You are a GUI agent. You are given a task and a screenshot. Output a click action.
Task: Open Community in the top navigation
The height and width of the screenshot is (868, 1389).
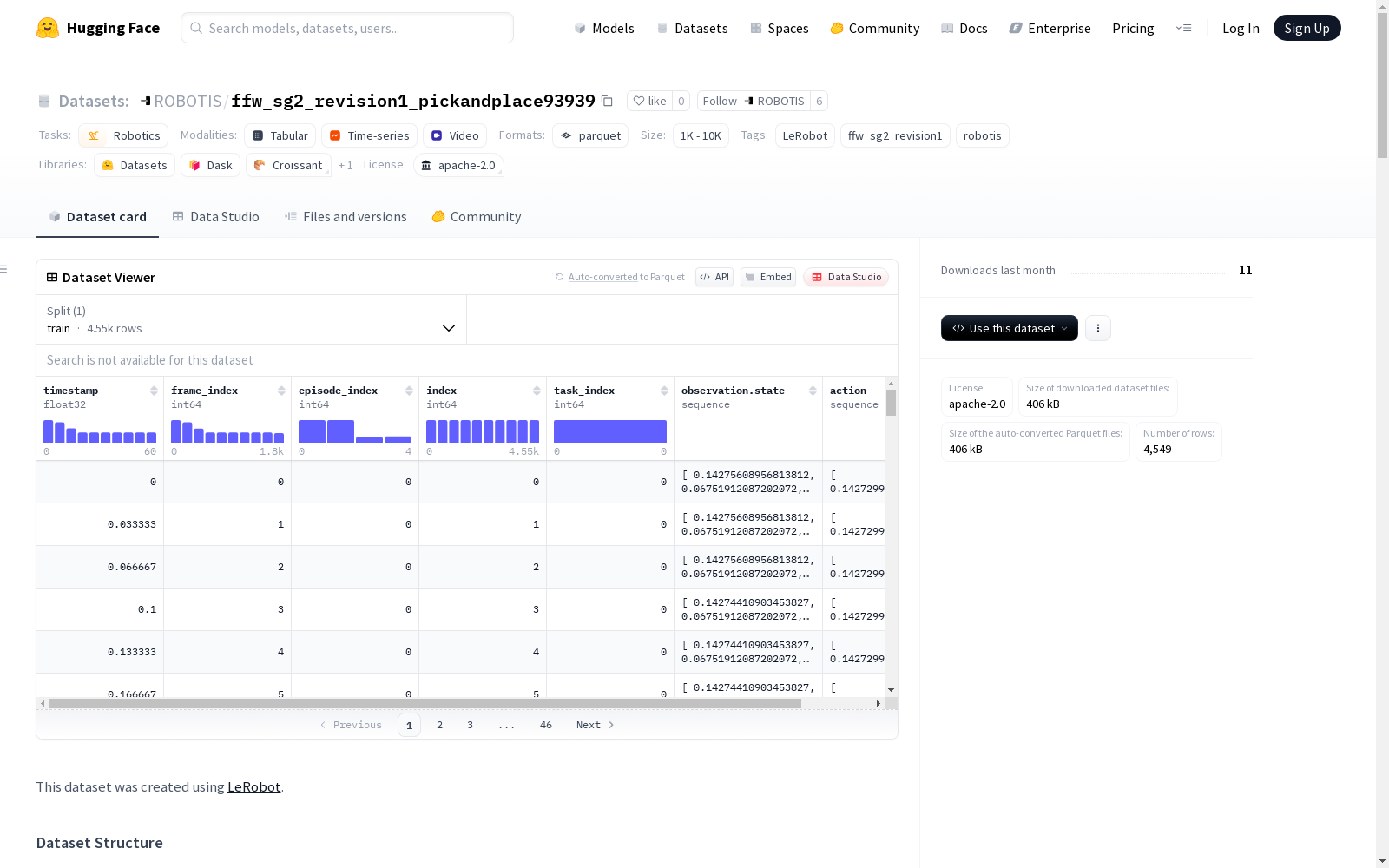point(875,28)
